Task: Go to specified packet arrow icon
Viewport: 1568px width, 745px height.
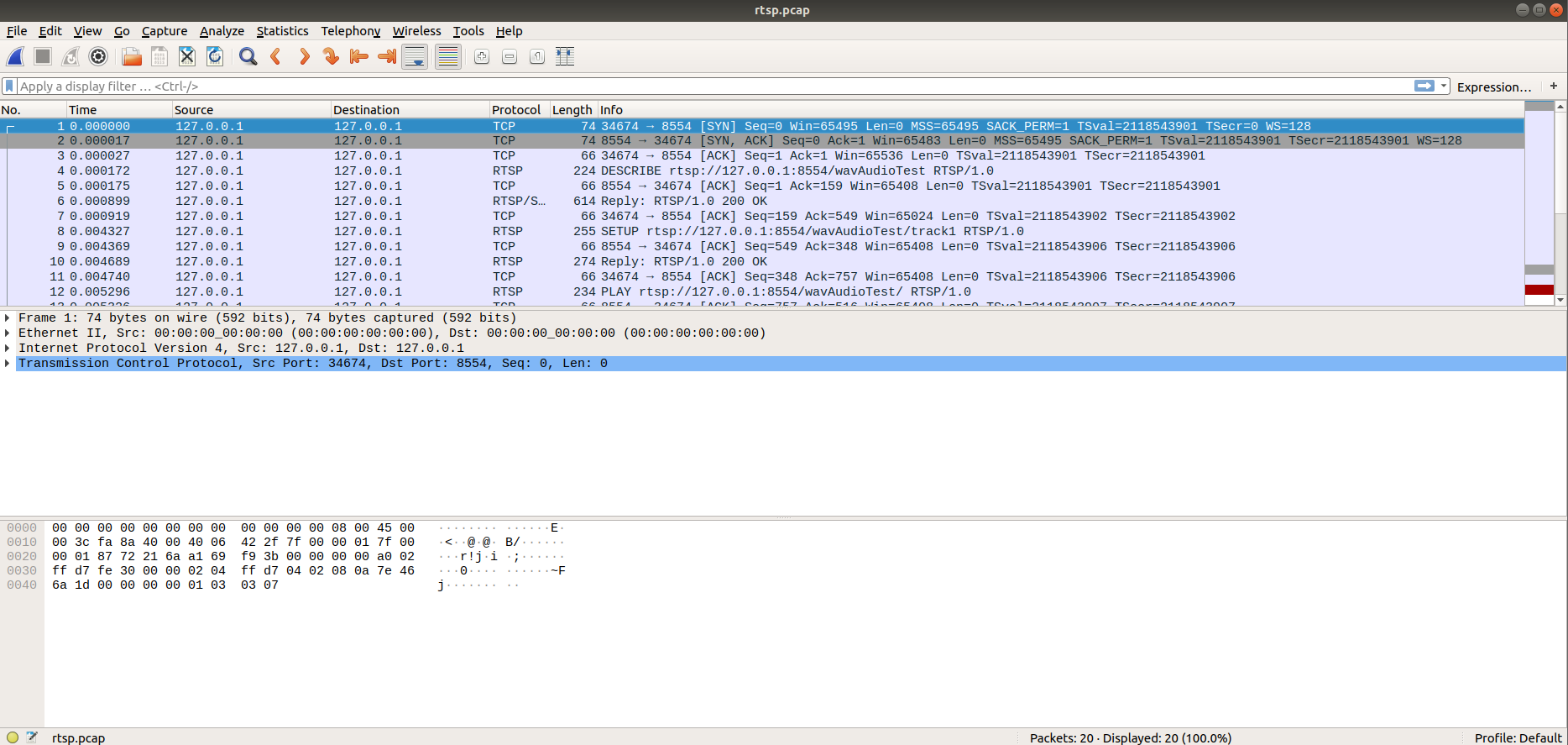Action: (332, 57)
